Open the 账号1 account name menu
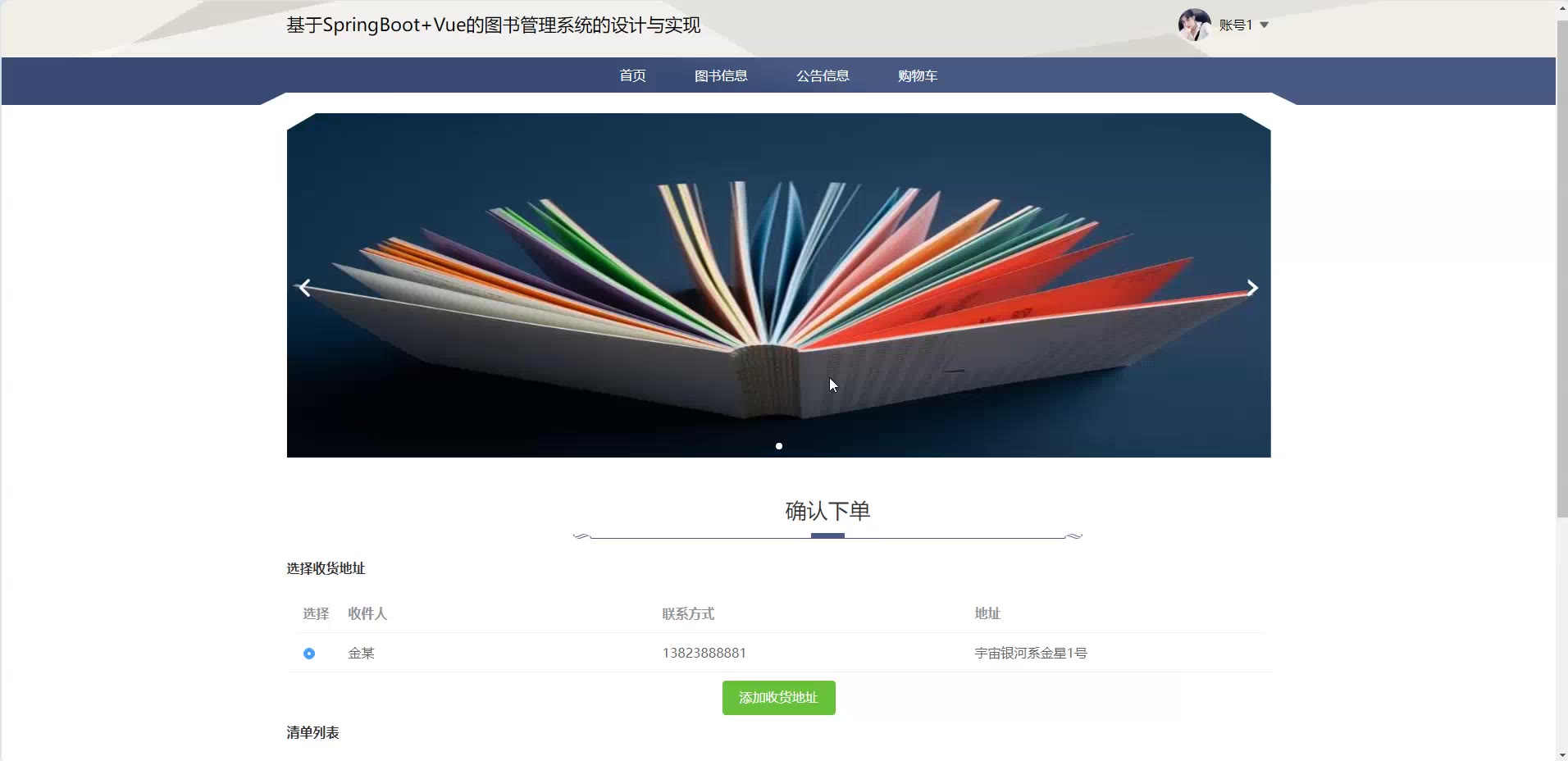The image size is (1568, 761). click(1235, 25)
